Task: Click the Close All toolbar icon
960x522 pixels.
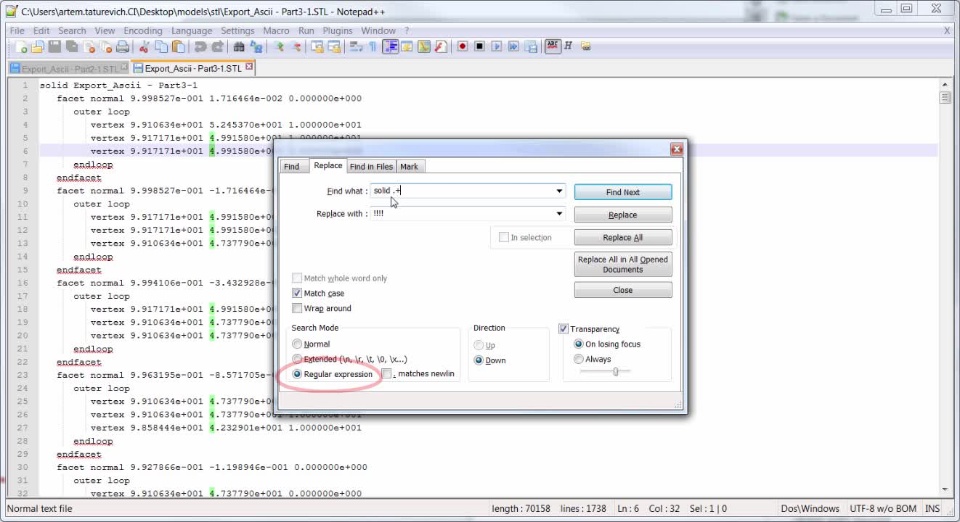Action: [x=106, y=47]
